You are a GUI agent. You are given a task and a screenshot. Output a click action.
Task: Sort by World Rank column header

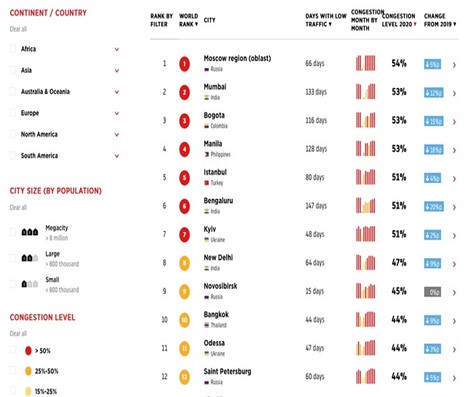pyautogui.click(x=189, y=20)
